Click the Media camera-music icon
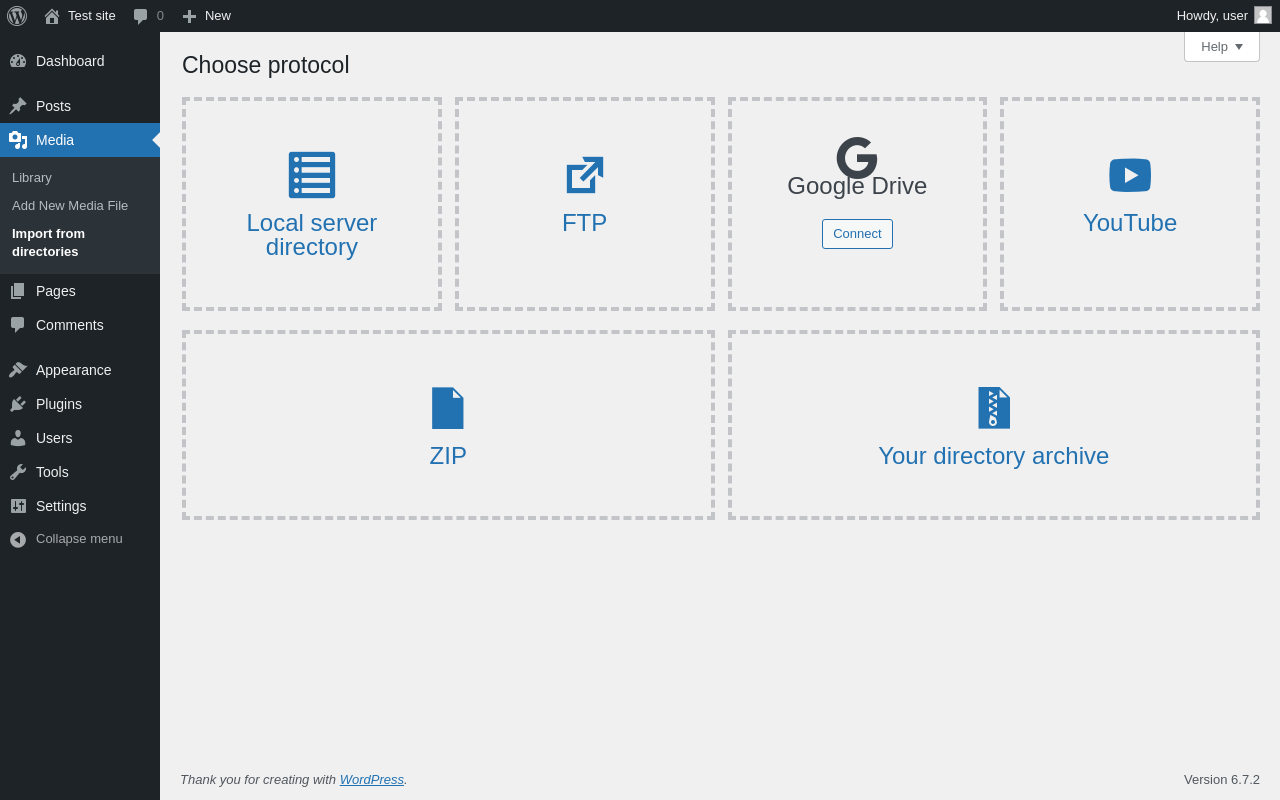 18,140
